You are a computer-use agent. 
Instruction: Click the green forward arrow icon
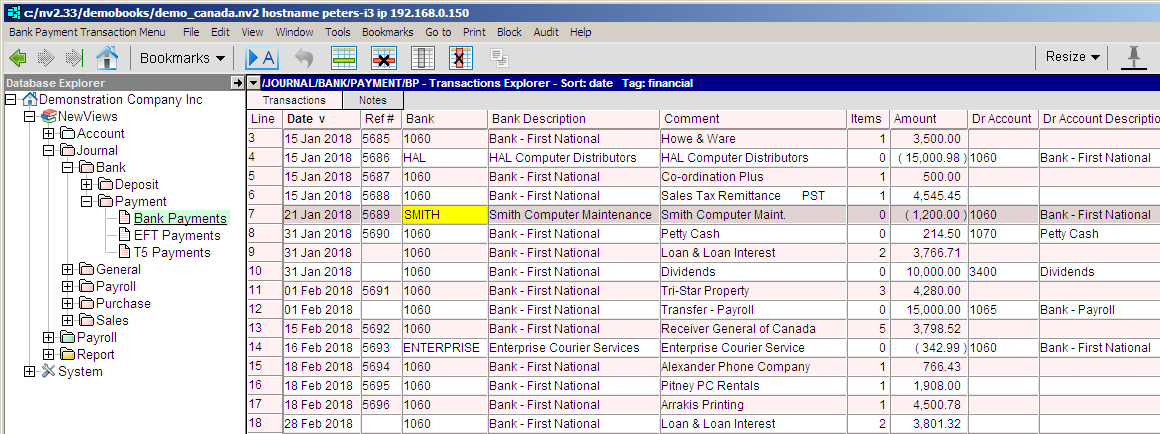coord(46,58)
